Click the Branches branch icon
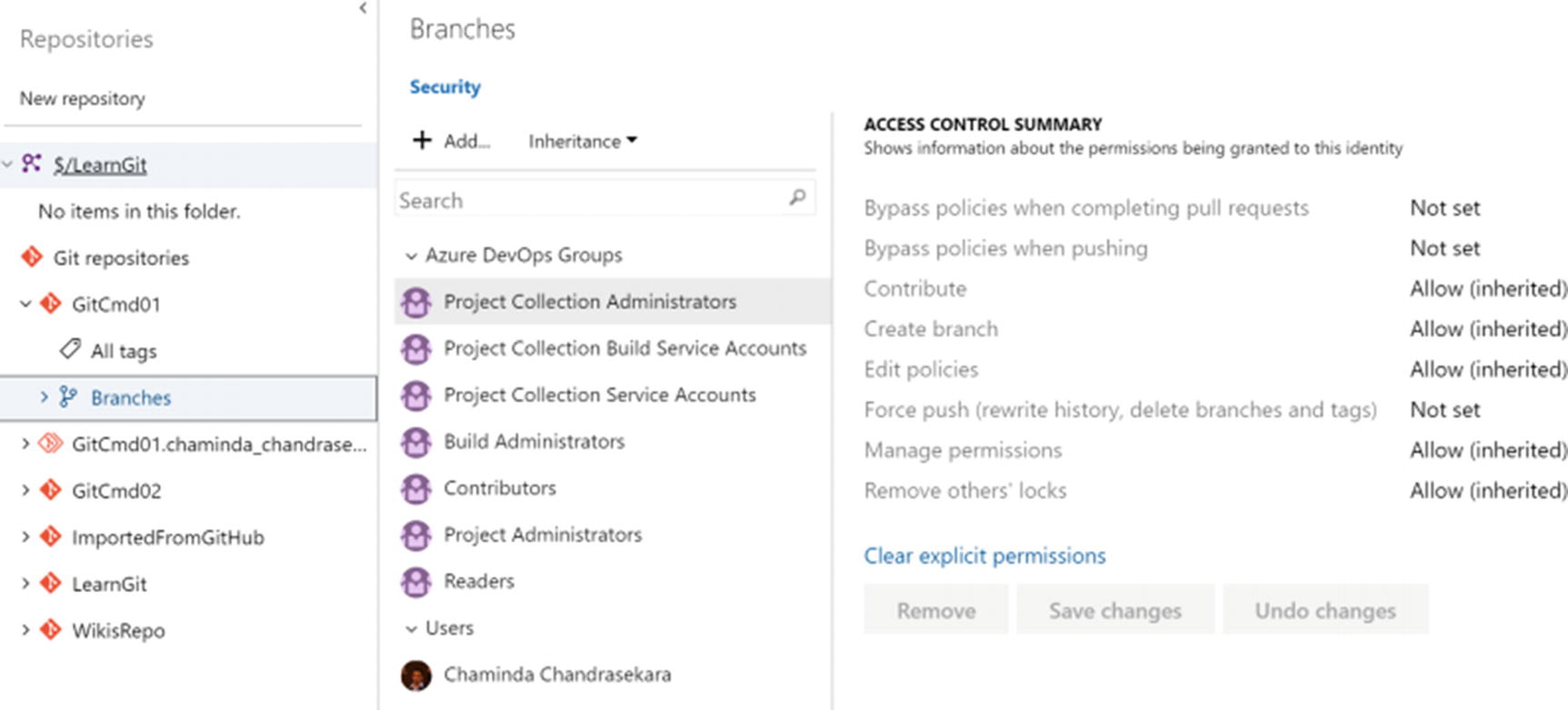This screenshot has height=710, width=1568. 68,396
